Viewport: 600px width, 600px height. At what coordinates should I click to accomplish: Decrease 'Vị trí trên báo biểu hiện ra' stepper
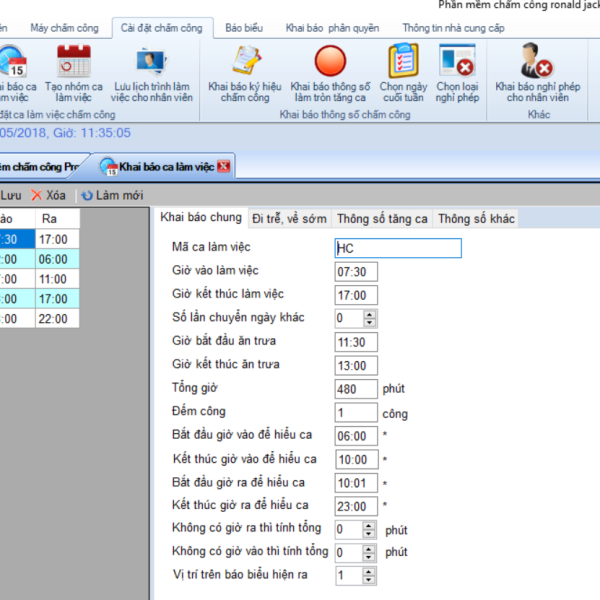point(370,579)
